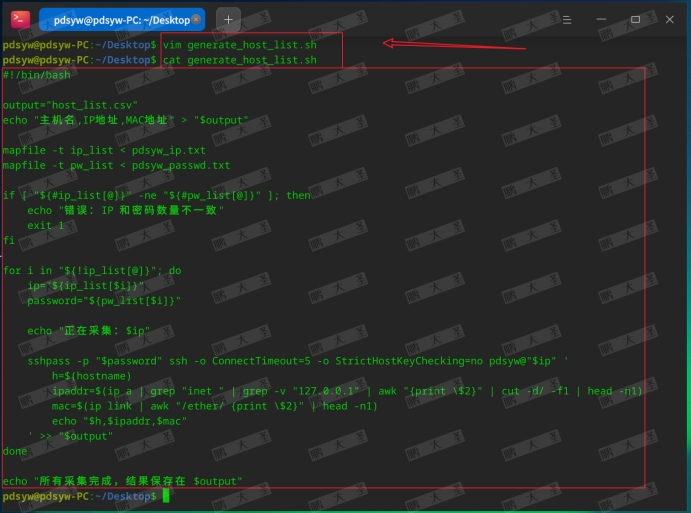Click the terminal app icon in title bar
The width and height of the screenshot is (691, 513).
[20, 19]
